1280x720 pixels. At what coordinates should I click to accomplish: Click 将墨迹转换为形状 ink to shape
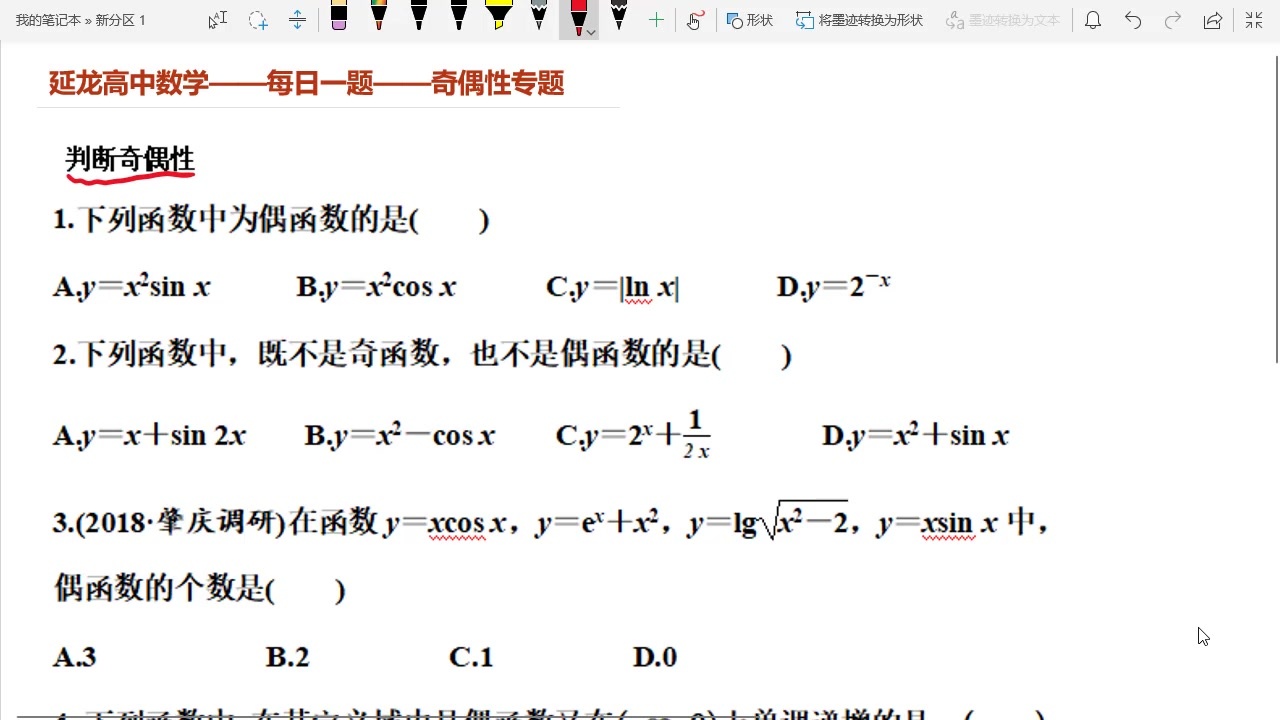pos(860,20)
